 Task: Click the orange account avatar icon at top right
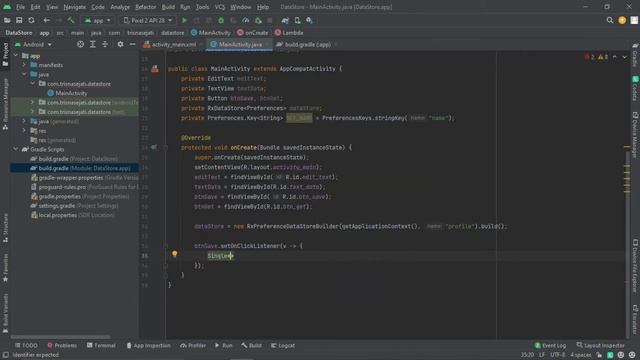(x=622, y=20)
